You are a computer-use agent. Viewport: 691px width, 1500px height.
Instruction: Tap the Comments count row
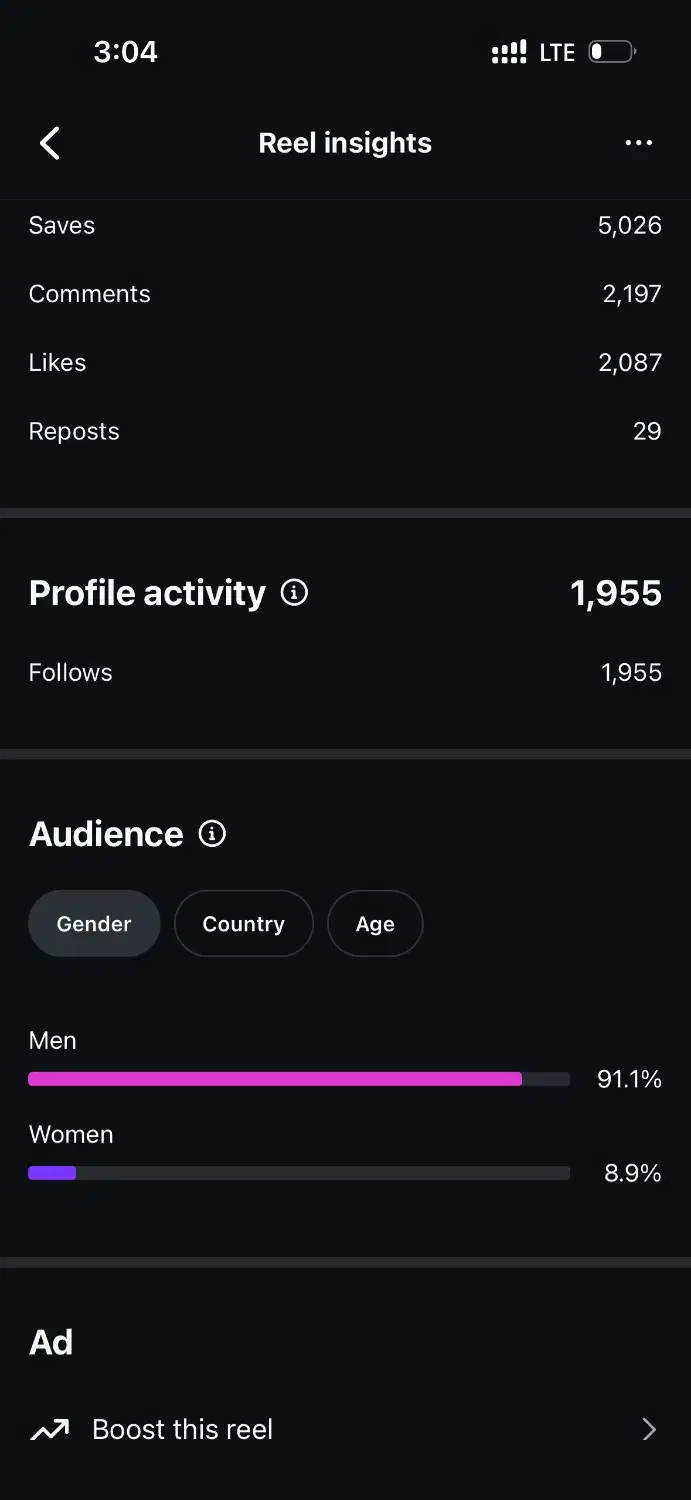(x=345, y=294)
